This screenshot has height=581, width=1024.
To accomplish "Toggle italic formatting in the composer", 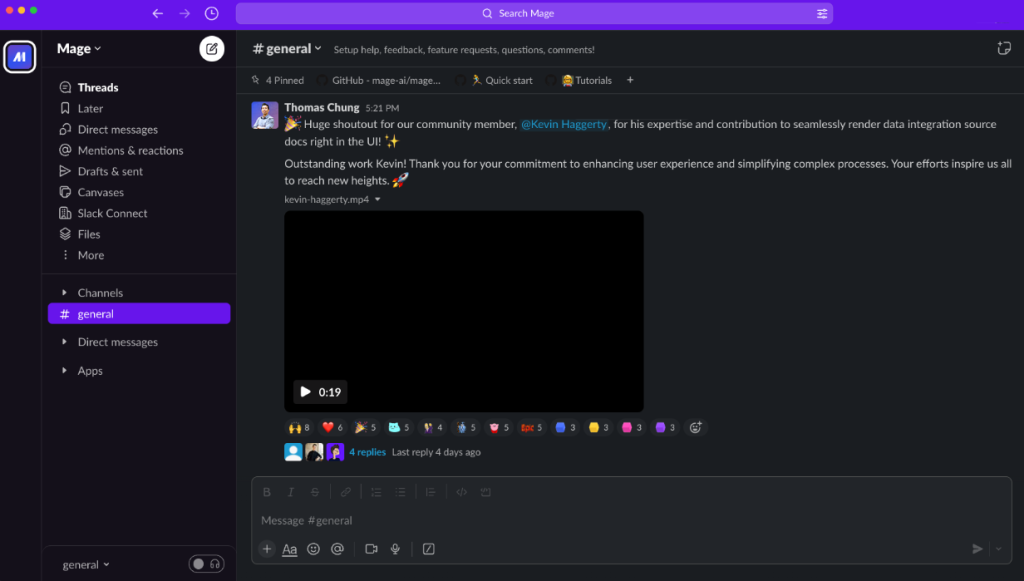I will pyautogui.click(x=291, y=492).
